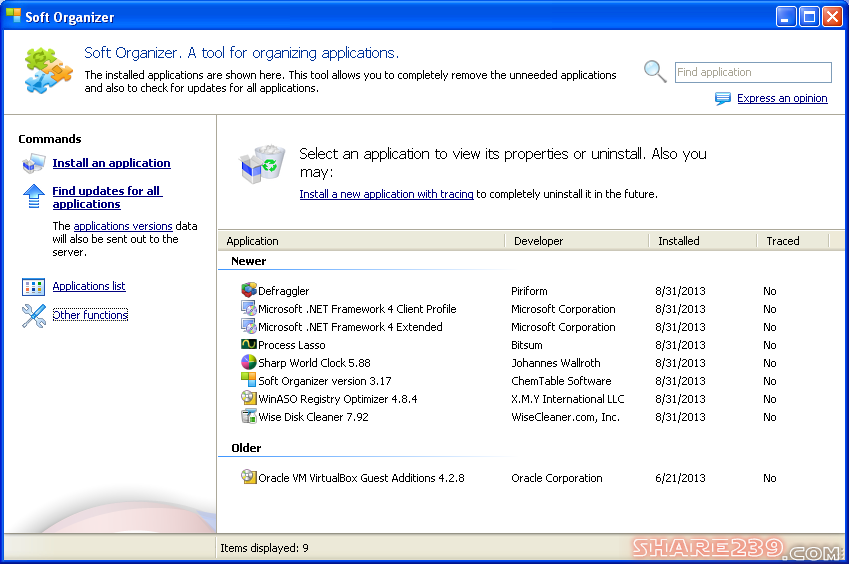The width and height of the screenshot is (849, 564).
Task: Select the Newer group header
Action: [249, 261]
